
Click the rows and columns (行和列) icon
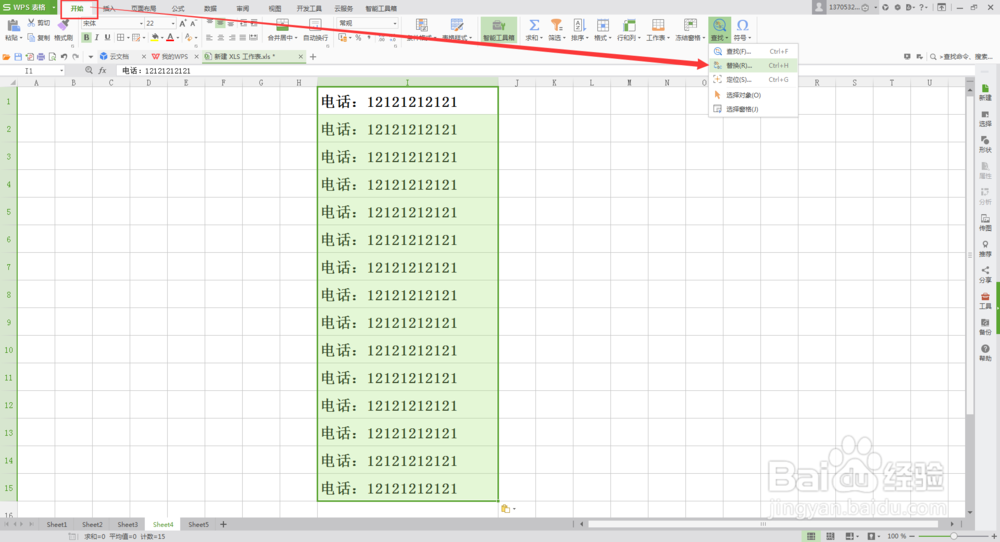(x=629, y=25)
